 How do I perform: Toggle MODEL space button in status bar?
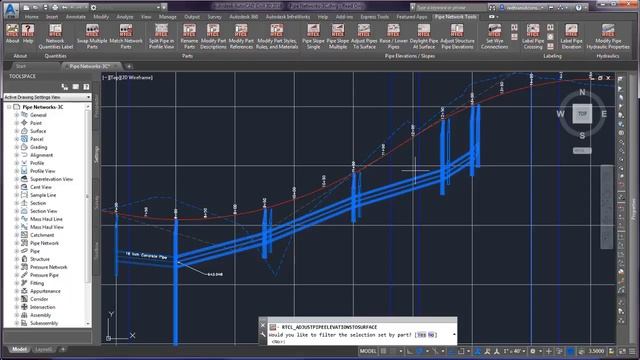click(x=368, y=351)
